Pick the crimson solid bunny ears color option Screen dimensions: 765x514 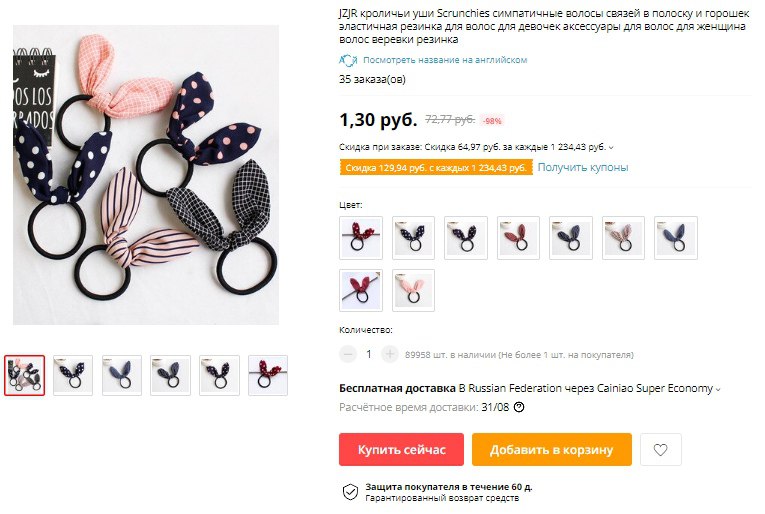pyautogui.click(x=361, y=290)
